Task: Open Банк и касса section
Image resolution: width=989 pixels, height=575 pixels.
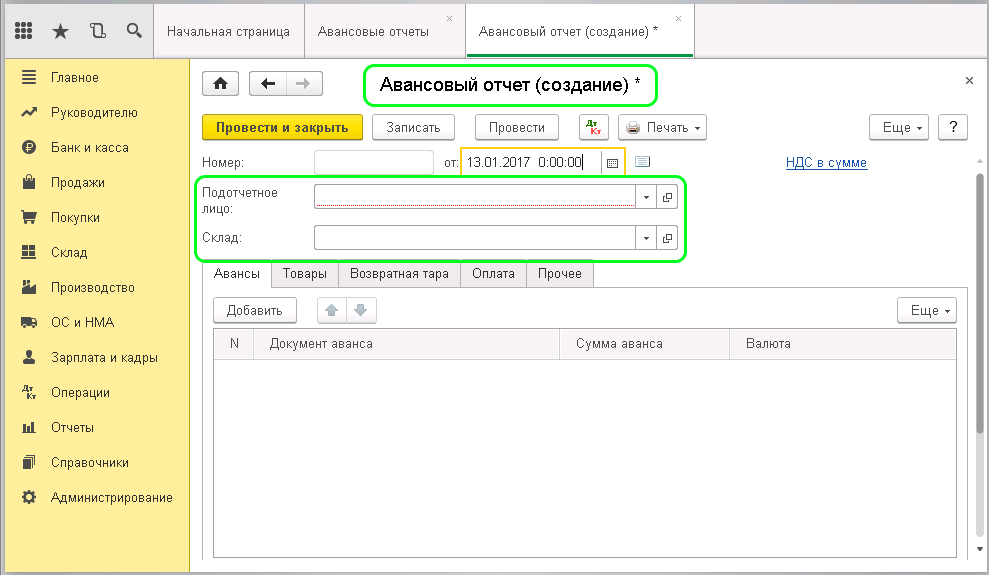Action: (90, 147)
